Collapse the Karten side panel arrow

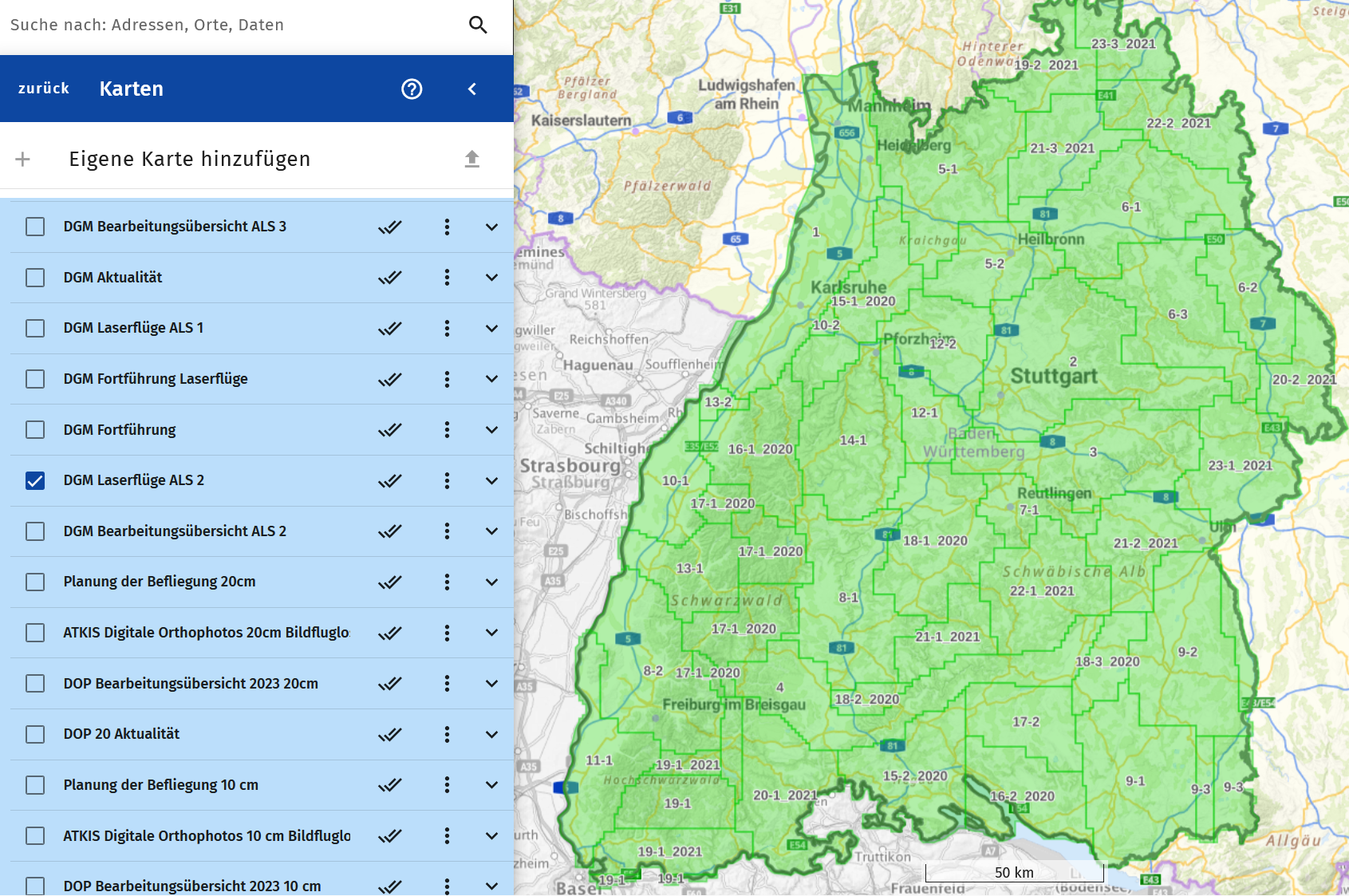472,89
